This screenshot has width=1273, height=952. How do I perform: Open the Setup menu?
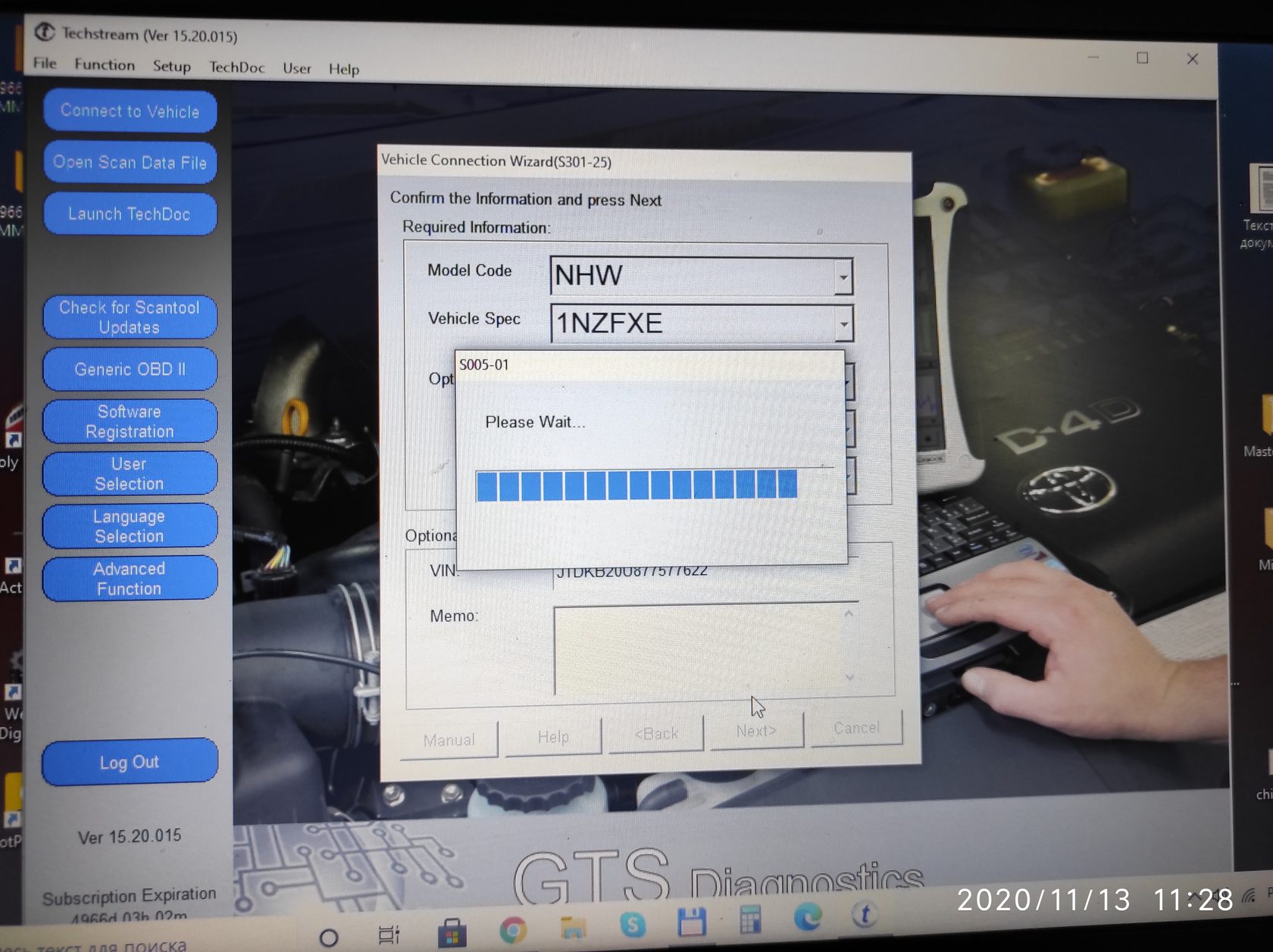point(171,67)
